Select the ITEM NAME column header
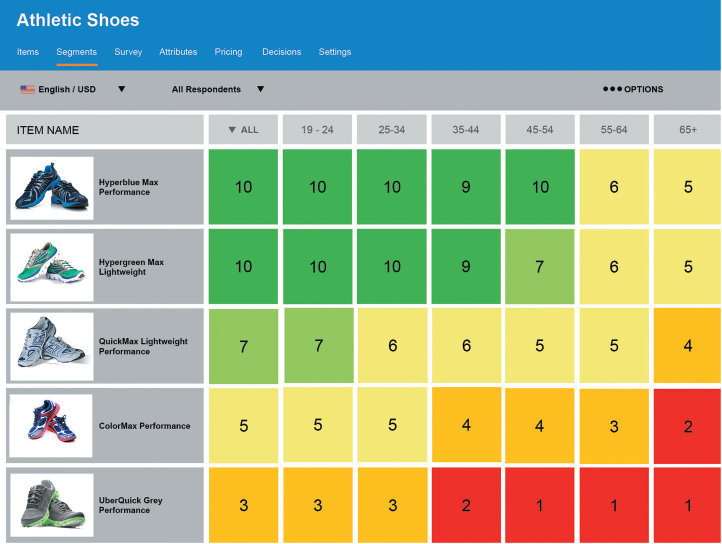722x544 pixels. 104,130
